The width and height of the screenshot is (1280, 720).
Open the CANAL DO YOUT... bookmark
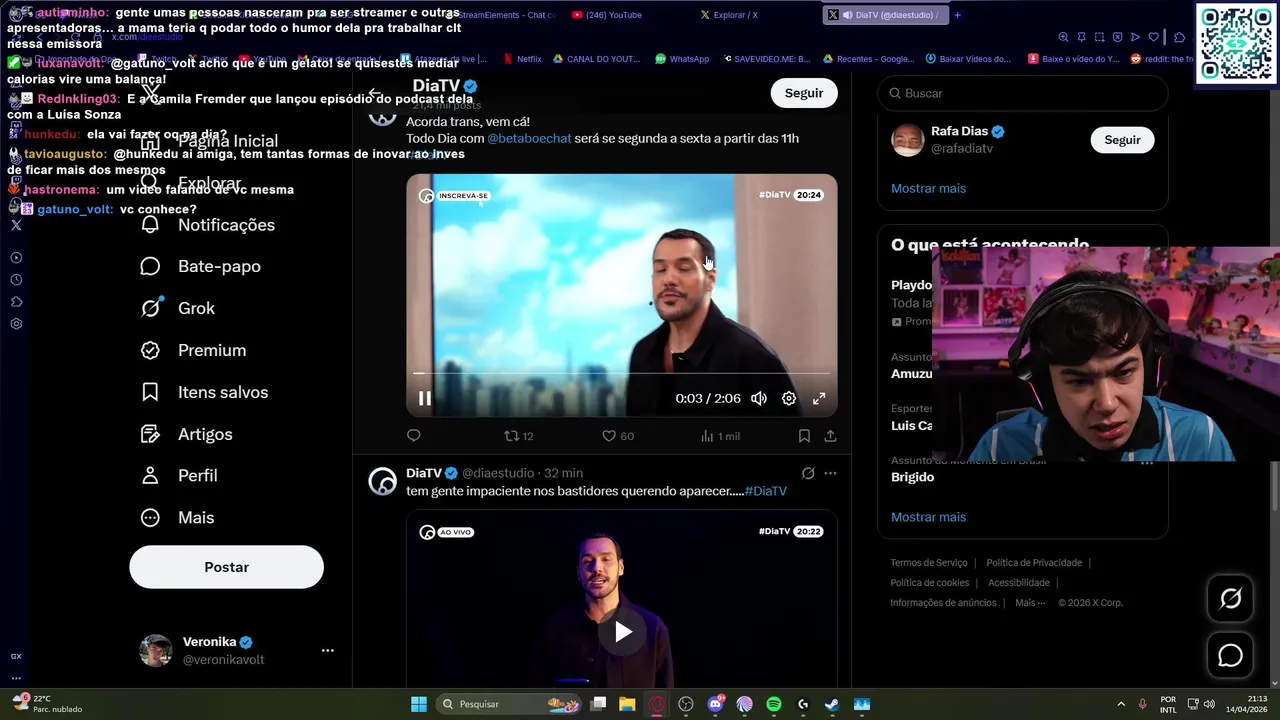coord(596,59)
